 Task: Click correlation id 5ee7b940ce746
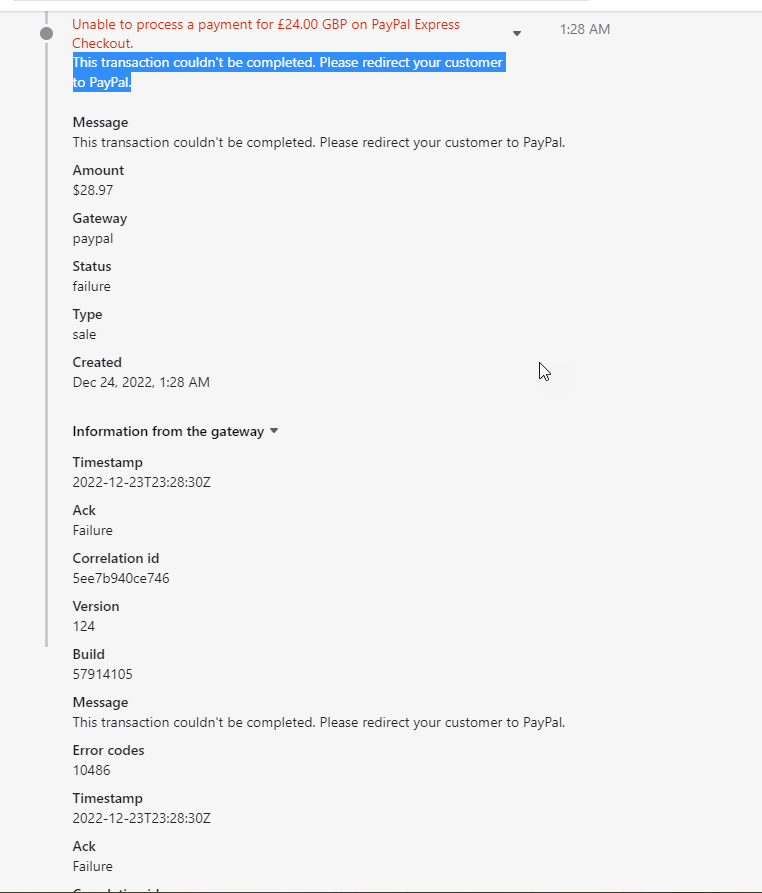(x=121, y=578)
